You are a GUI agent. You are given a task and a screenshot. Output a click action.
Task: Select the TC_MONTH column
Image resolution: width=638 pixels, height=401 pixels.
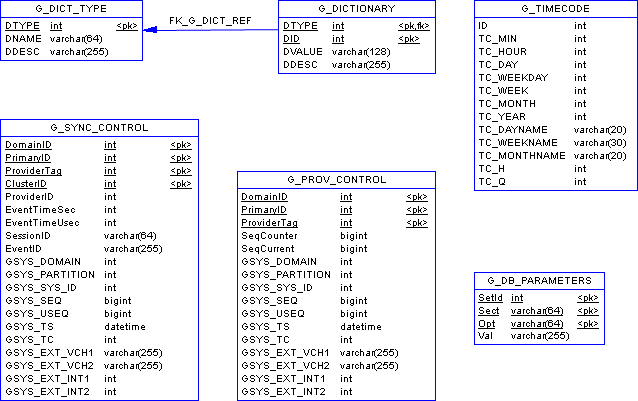pyautogui.click(x=507, y=104)
